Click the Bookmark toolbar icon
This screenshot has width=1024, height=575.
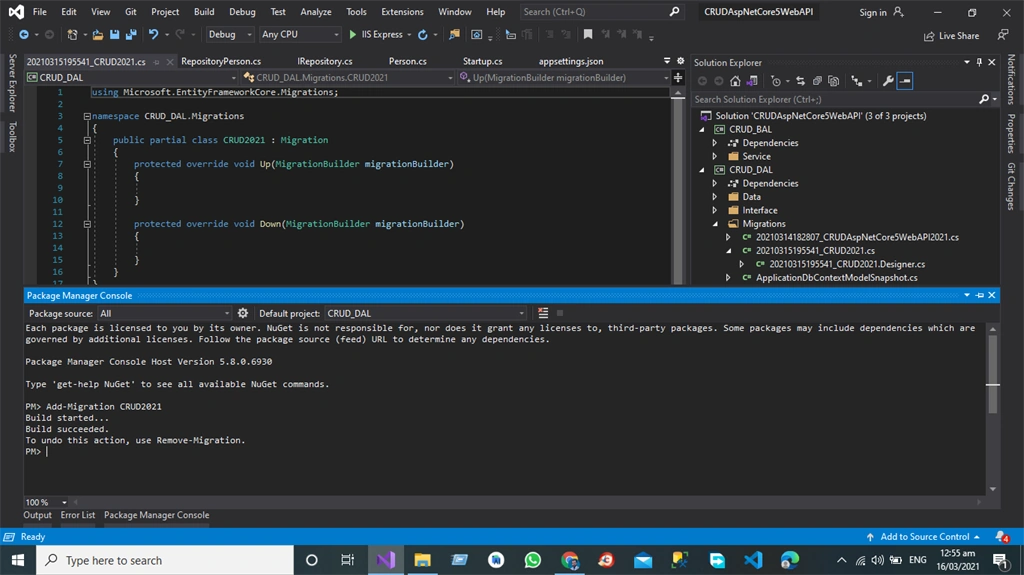click(x=588, y=35)
